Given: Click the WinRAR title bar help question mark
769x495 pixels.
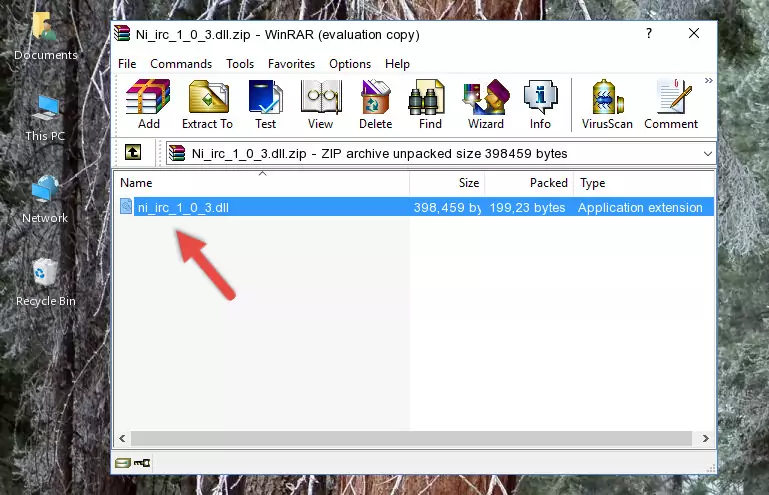Looking at the screenshot, I should [x=649, y=33].
